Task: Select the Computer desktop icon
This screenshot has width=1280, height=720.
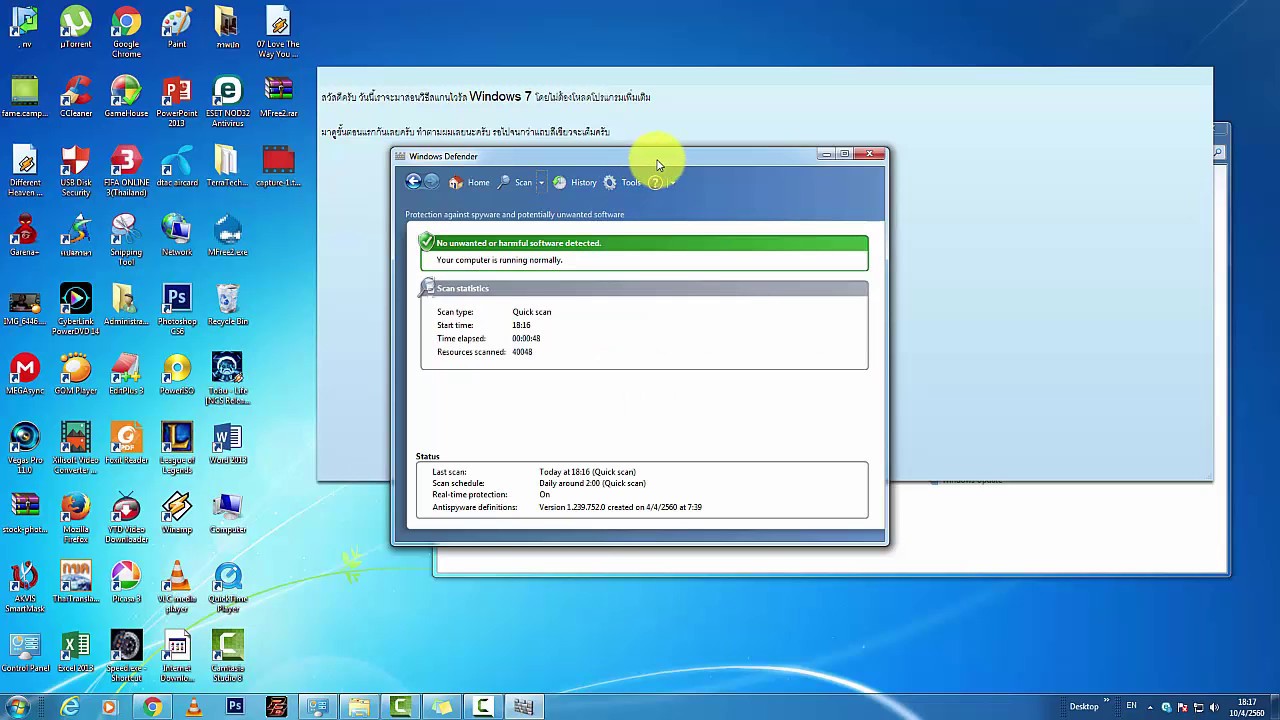Action: [x=227, y=512]
